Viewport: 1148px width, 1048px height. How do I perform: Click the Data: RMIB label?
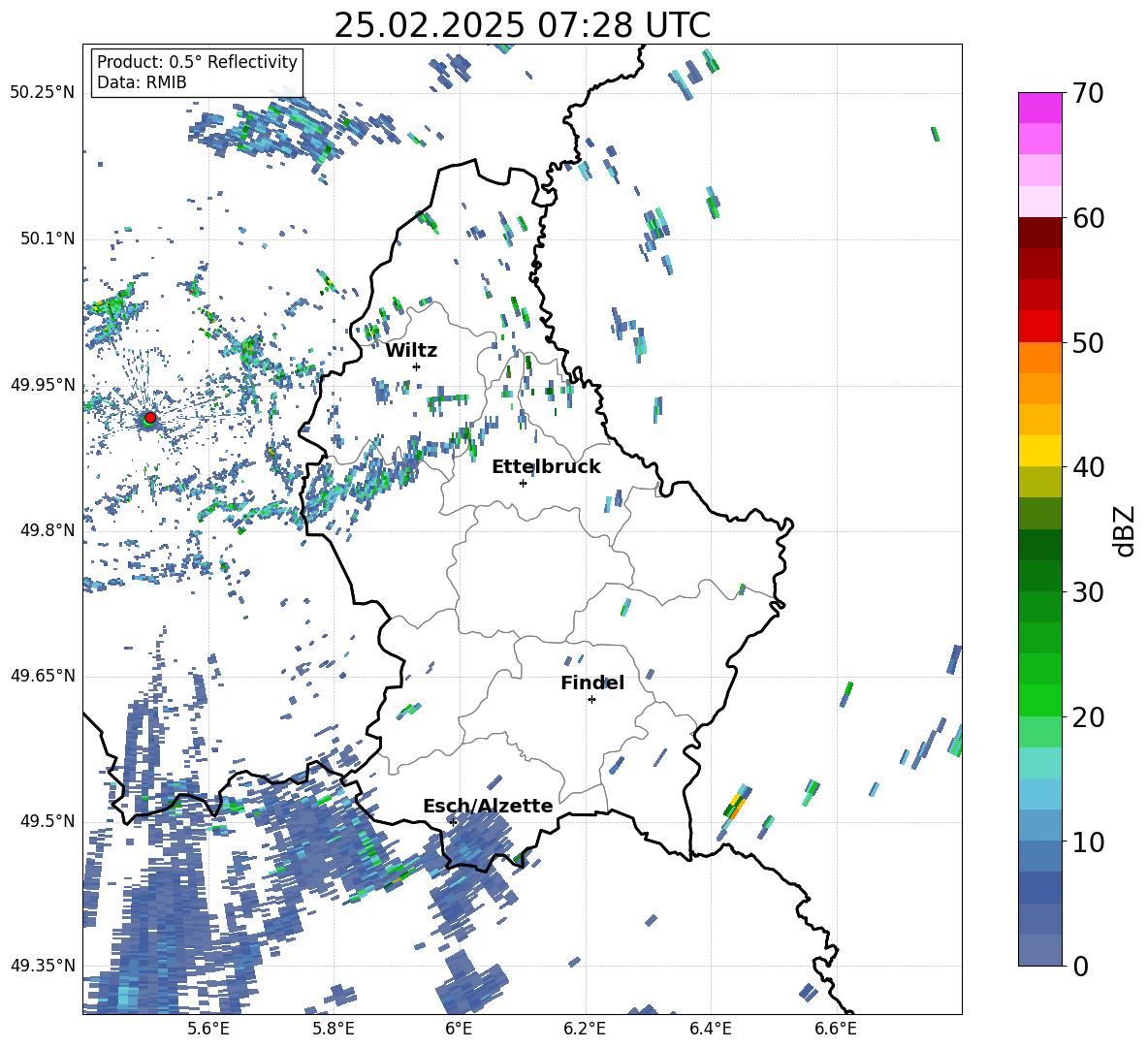click(x=142, y=82)
